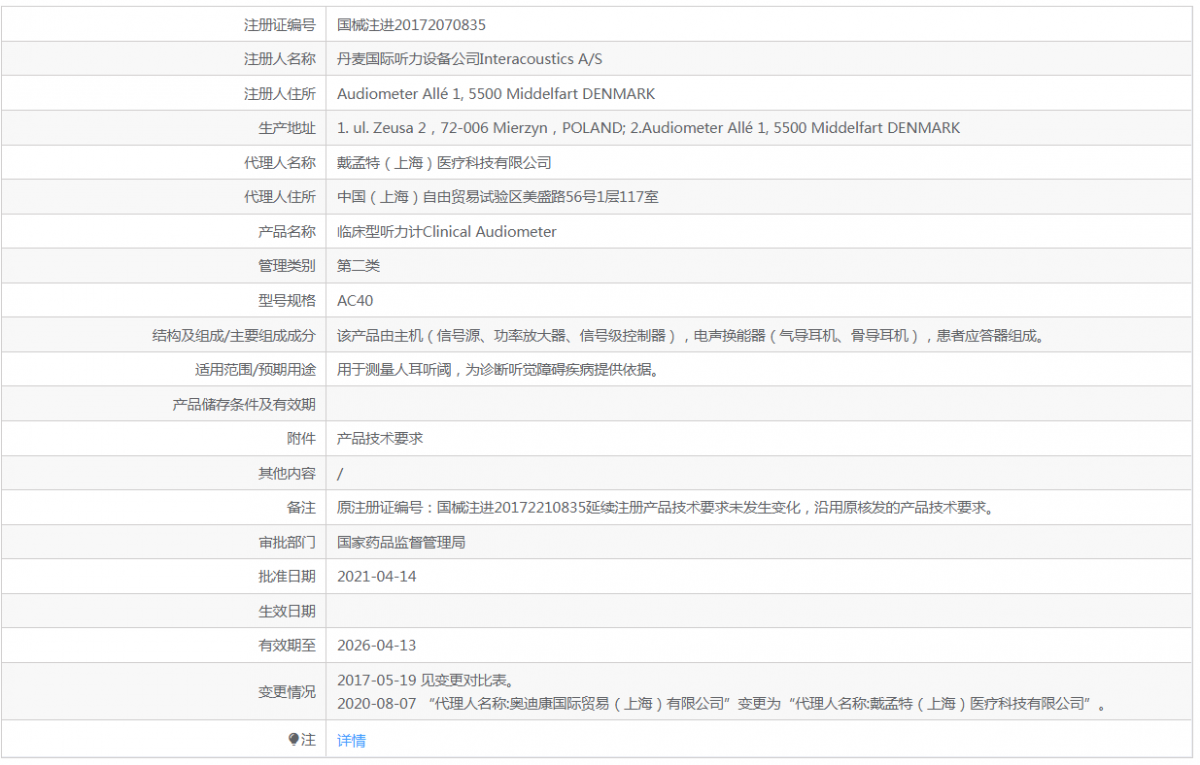Click the change entry dated 2020-08-07
This screenshot has height=765, width=1200.
click(722, 704)
